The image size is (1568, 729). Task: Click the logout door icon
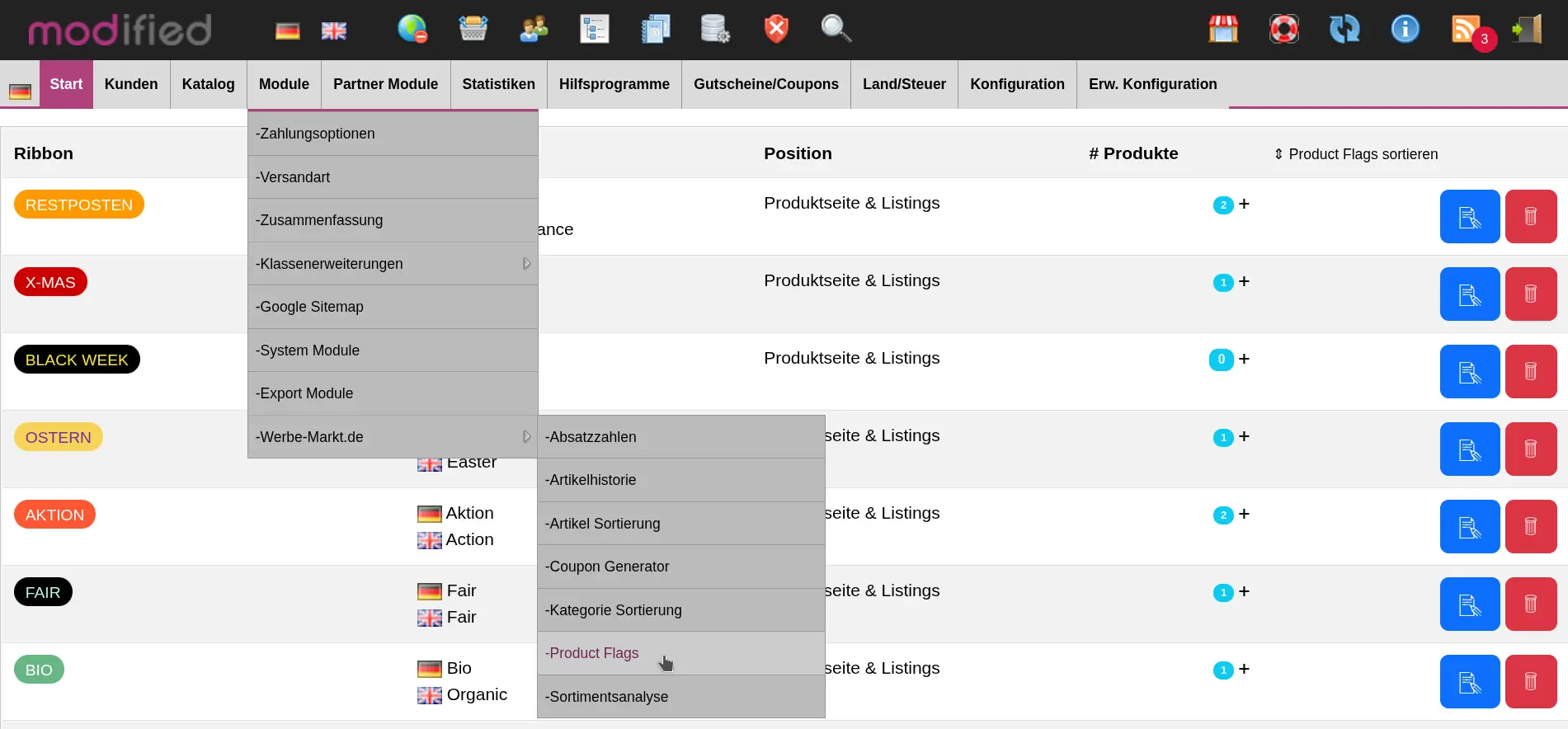tap(1527, 29)
